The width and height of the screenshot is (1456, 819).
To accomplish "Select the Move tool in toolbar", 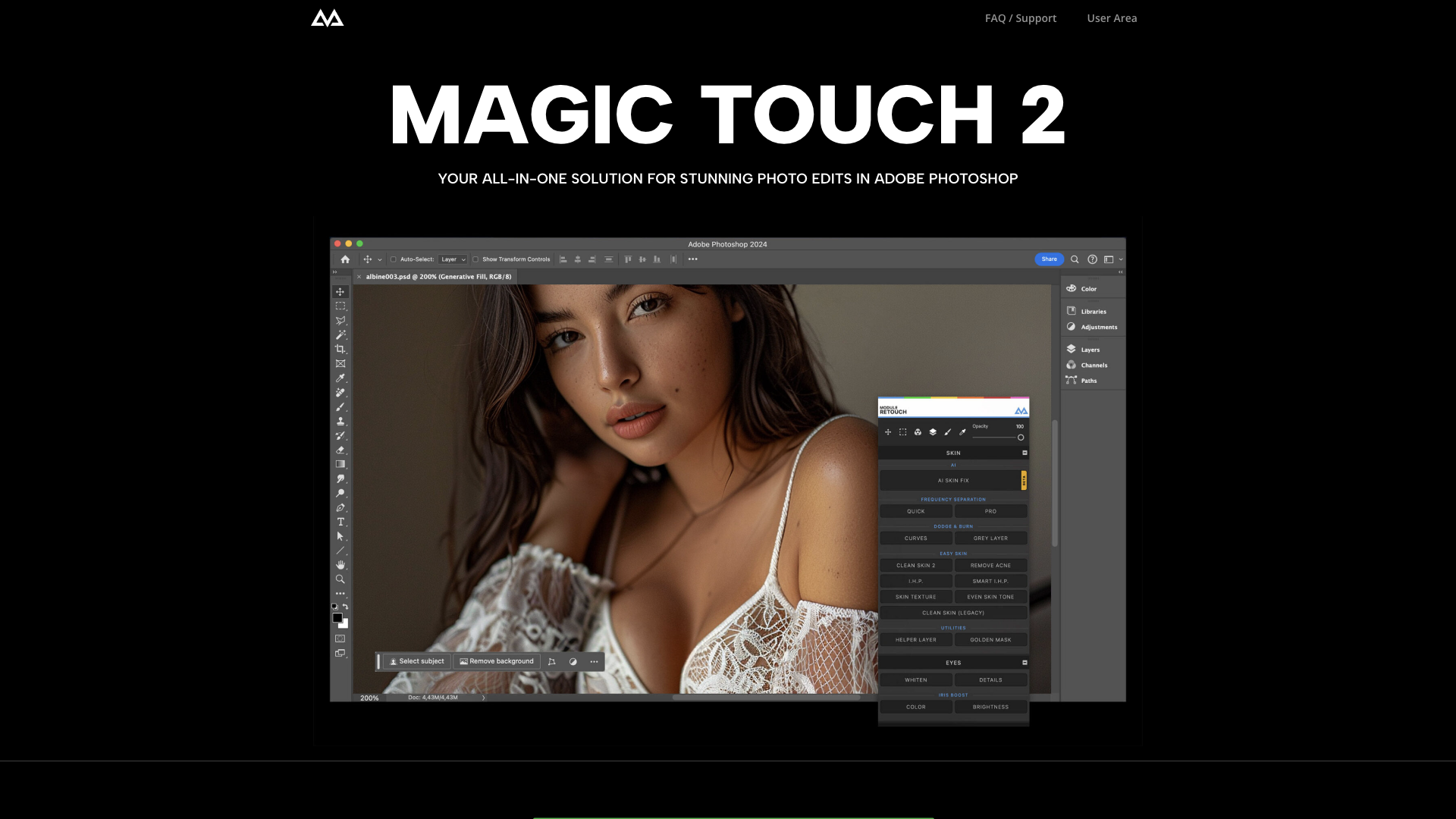I will 340,291.
